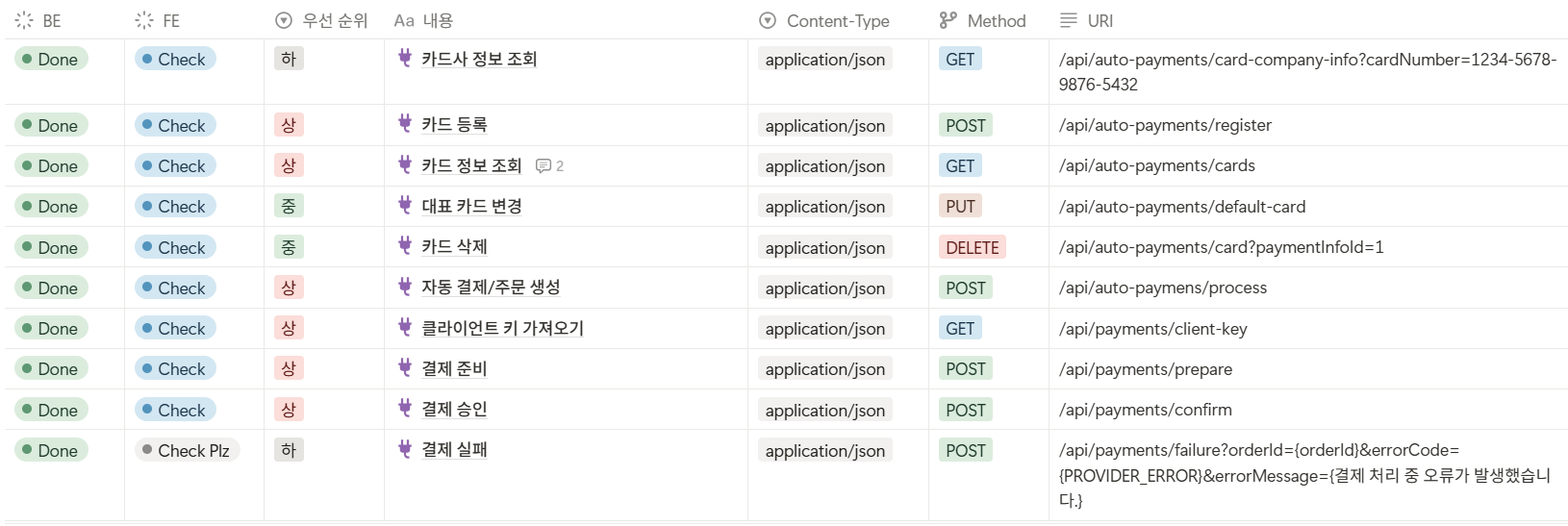The image size is (1568, 526).
Task: Click the FE column status icon
Action: click(144, 20)
